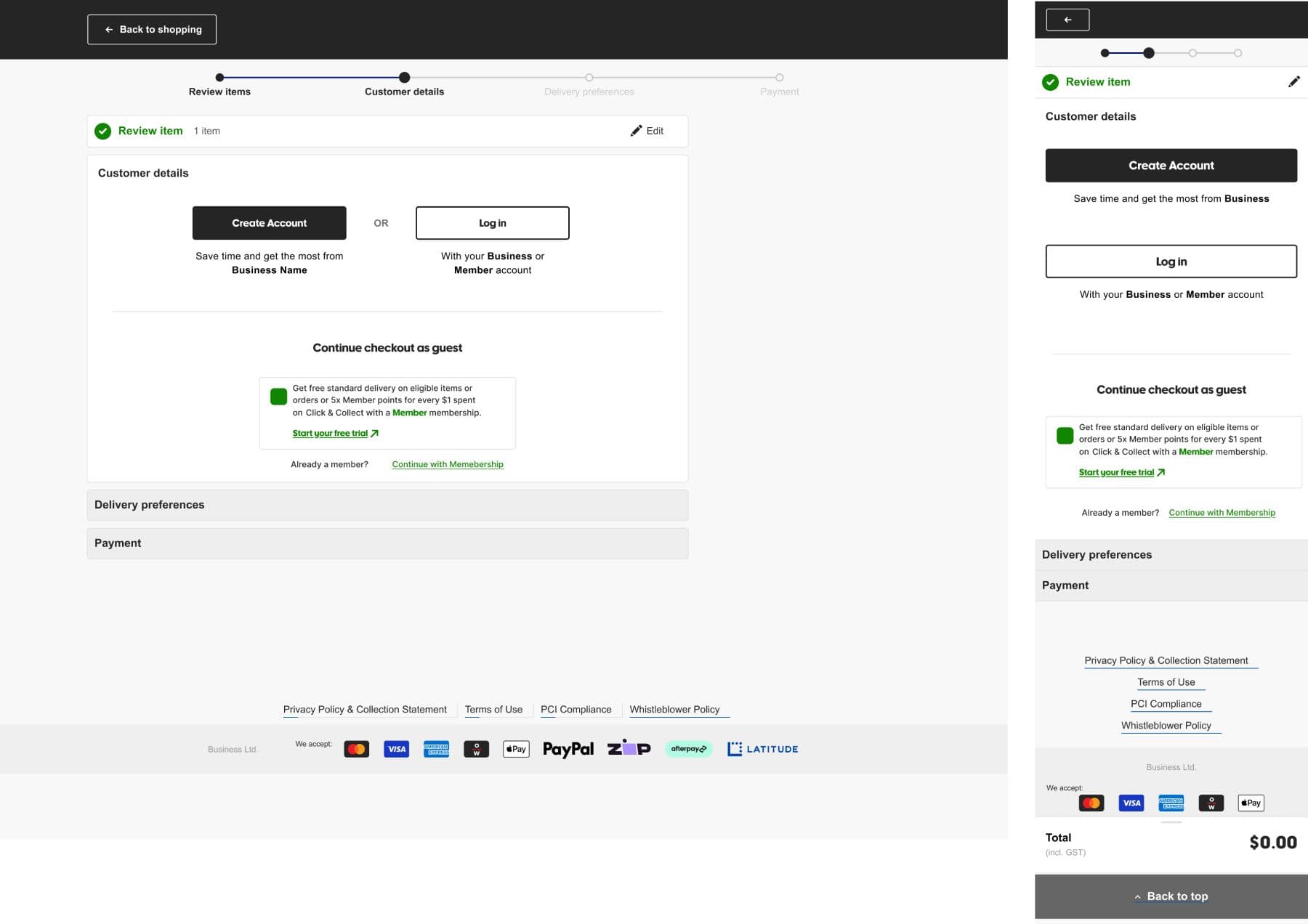Click the back arrow button in mobile header

coord(1067,20)
